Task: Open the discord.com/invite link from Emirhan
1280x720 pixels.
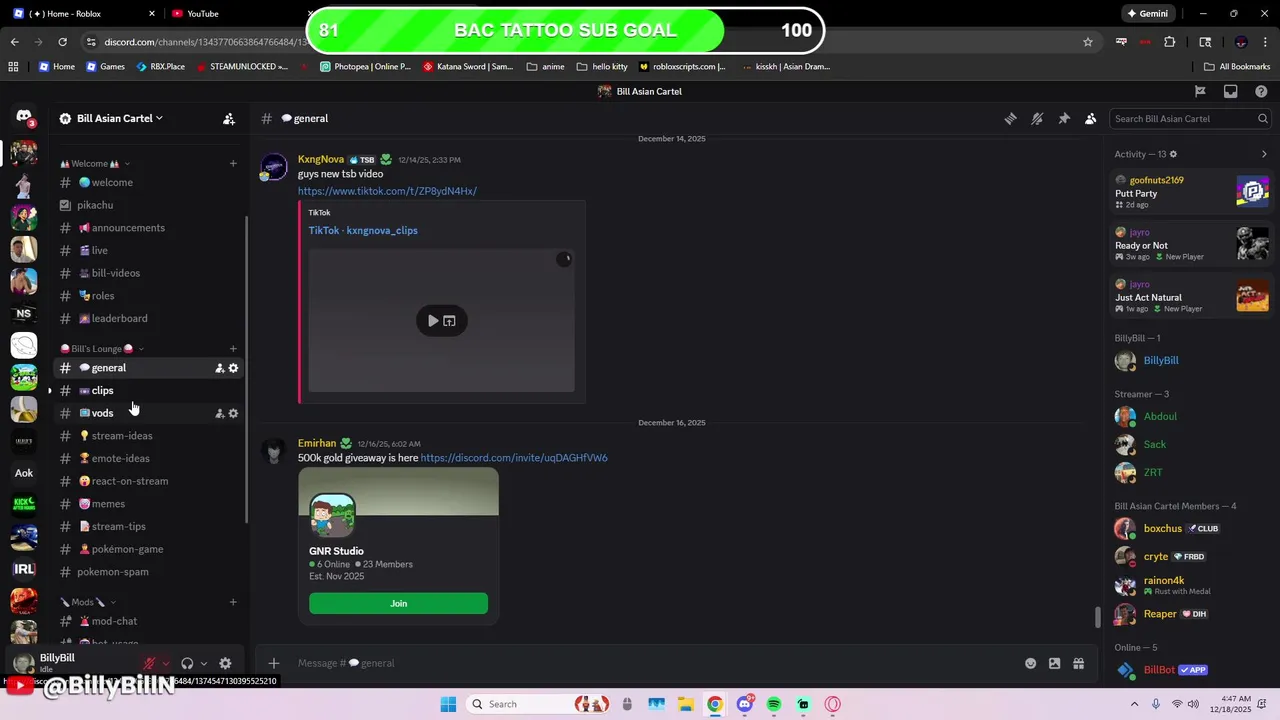Action: tap(514, 458)
